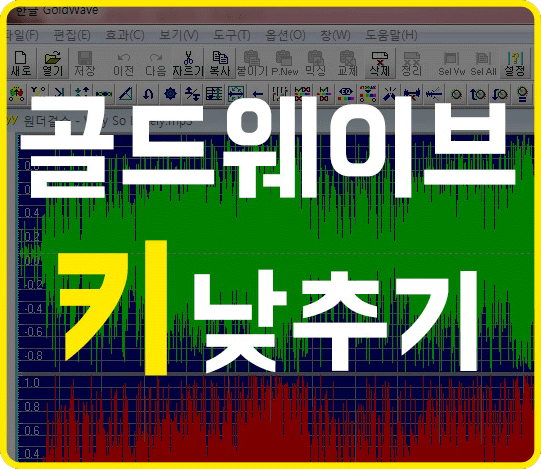Click the Sel Vw button
Image resolution: width=541 pixels, height=469 pixels.
451,63
